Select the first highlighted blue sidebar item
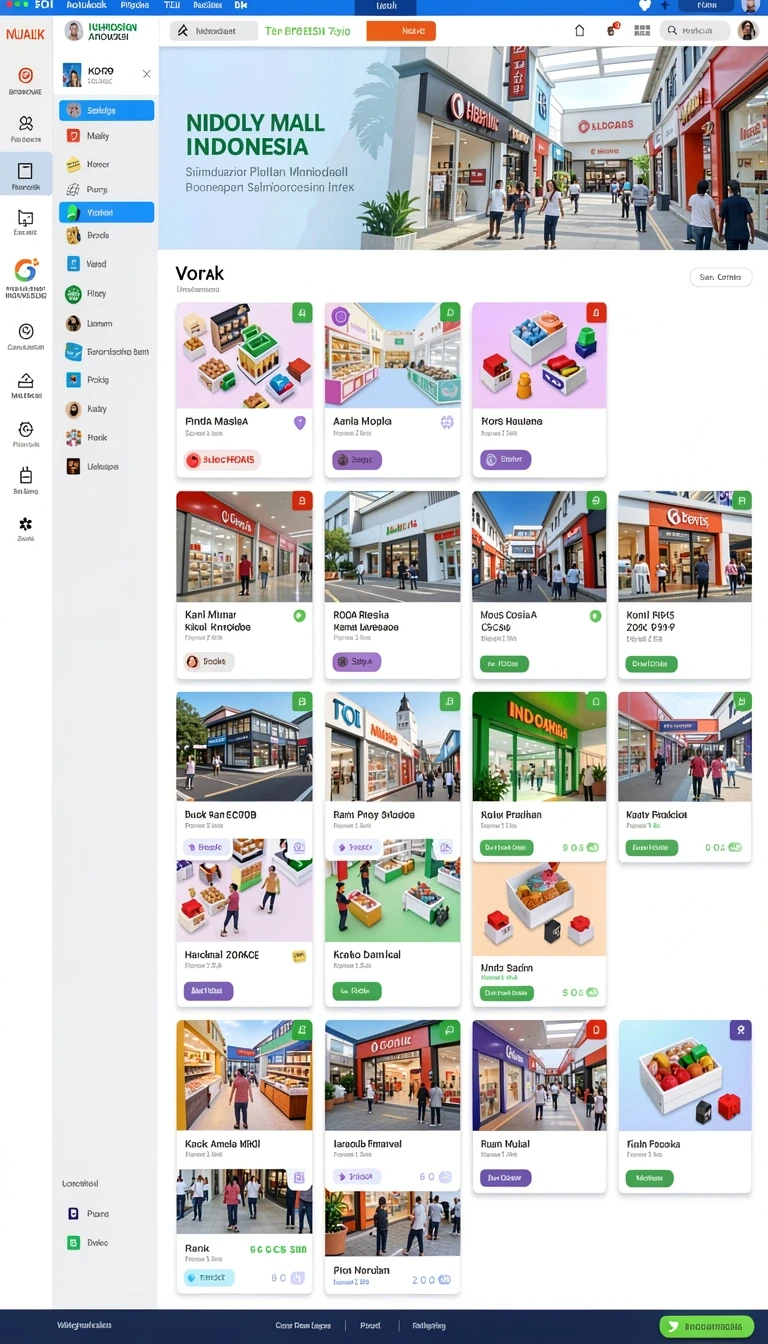The image size is (768, 1344). click(x=106, y=110)
